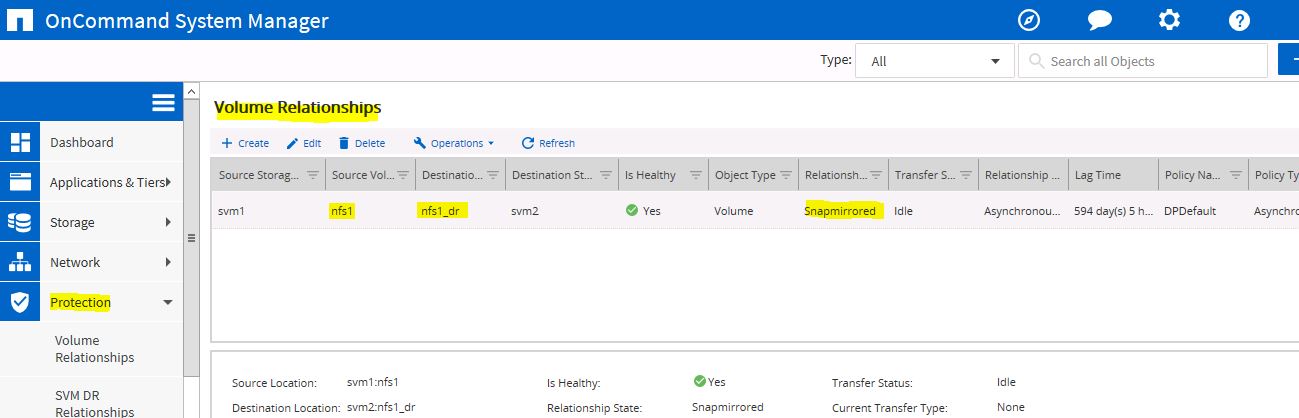Image resolution: width=1299 pixels, height=418 pixels.
Task: Expand the Storage submenu arrow
Action: click(168, 222)
